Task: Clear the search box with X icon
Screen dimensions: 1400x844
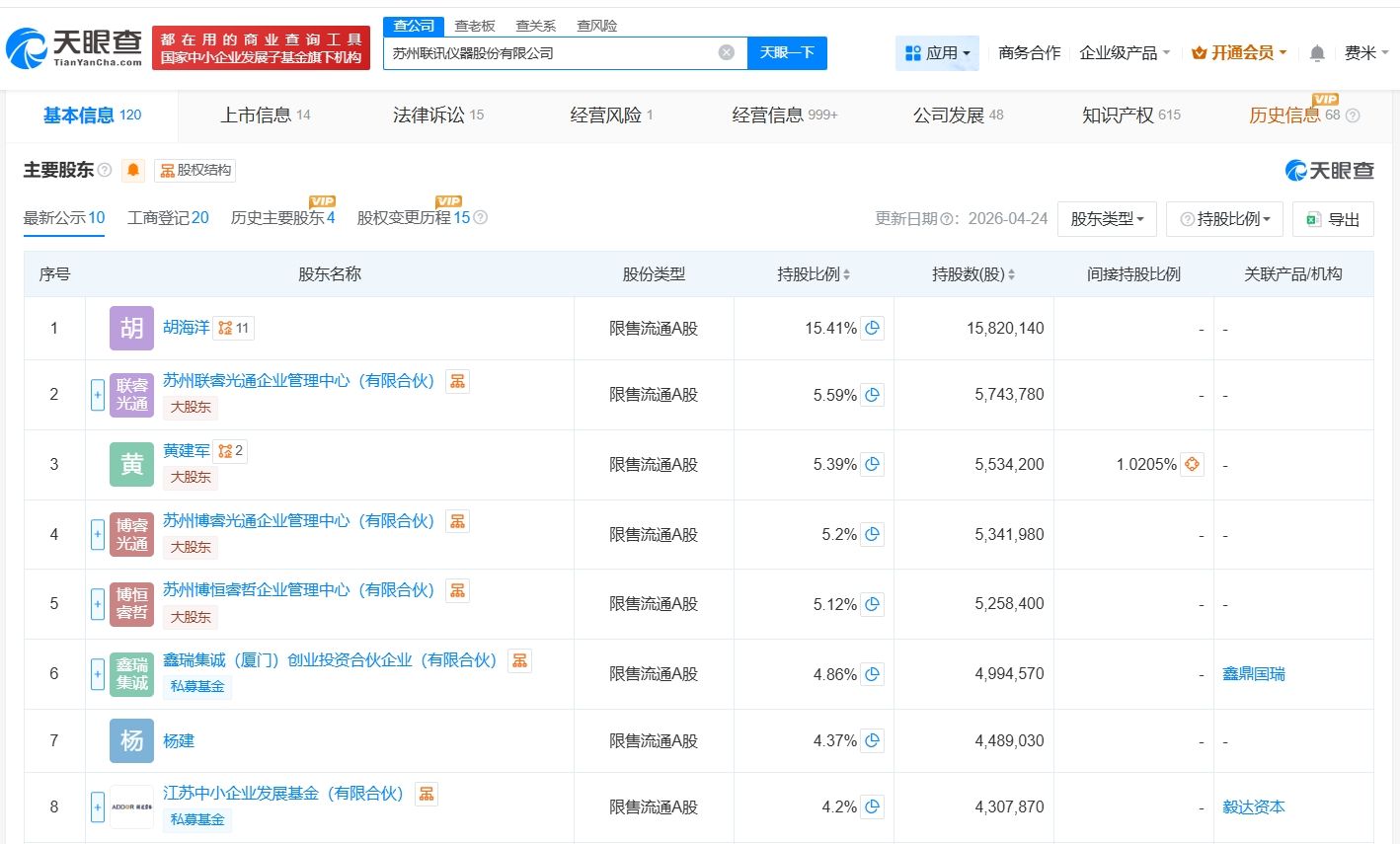Action: click(726, 52)
